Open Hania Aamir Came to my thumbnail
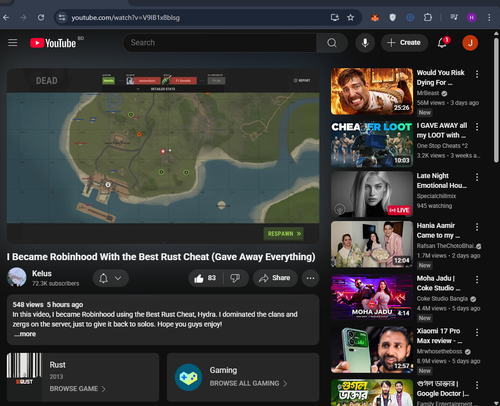Image resolution: width=500 pixels, height=406 pixels. (x=372, y=244)
